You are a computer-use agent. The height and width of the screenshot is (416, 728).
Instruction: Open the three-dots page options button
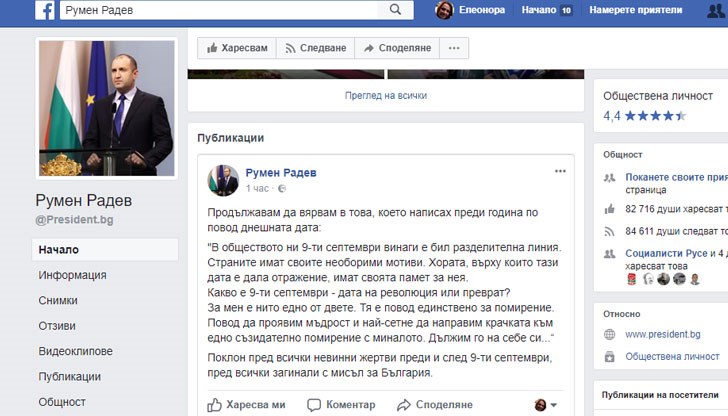454,48
